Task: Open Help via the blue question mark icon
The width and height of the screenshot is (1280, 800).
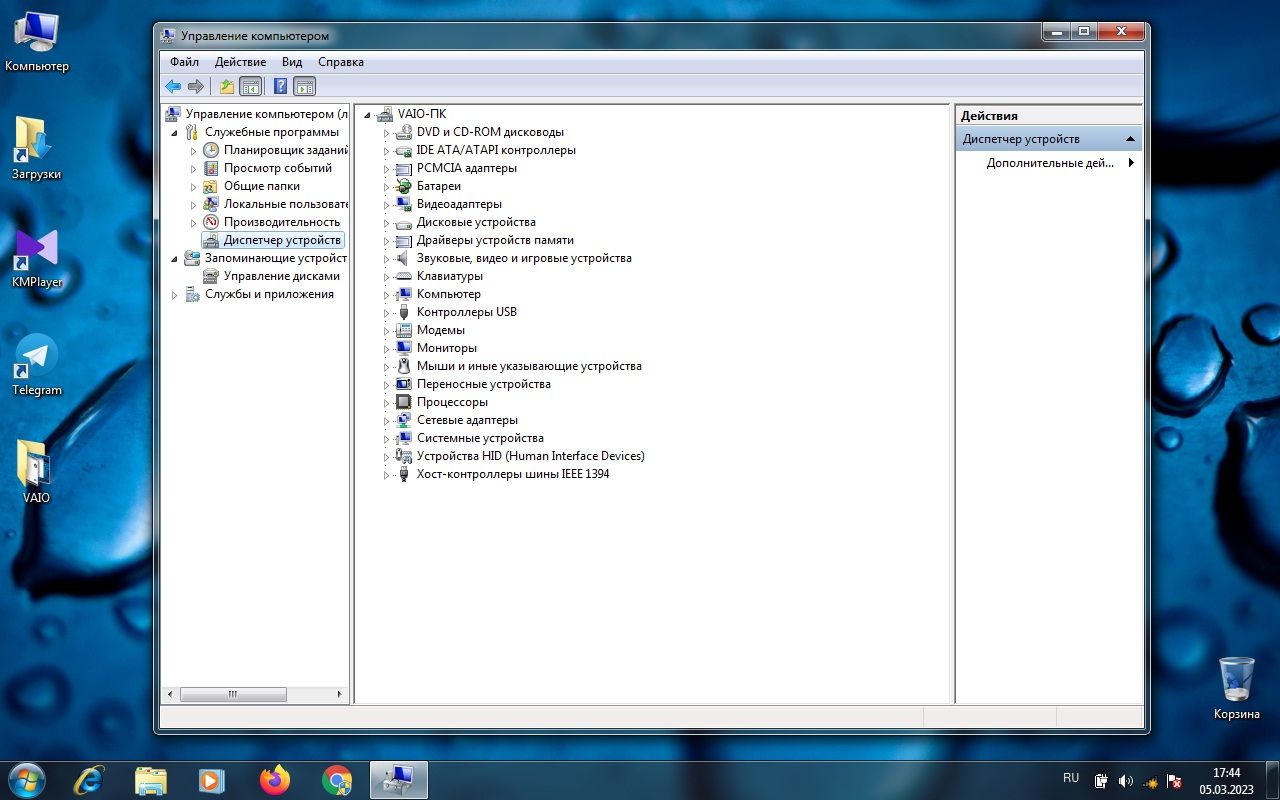Action: point(281,86)
